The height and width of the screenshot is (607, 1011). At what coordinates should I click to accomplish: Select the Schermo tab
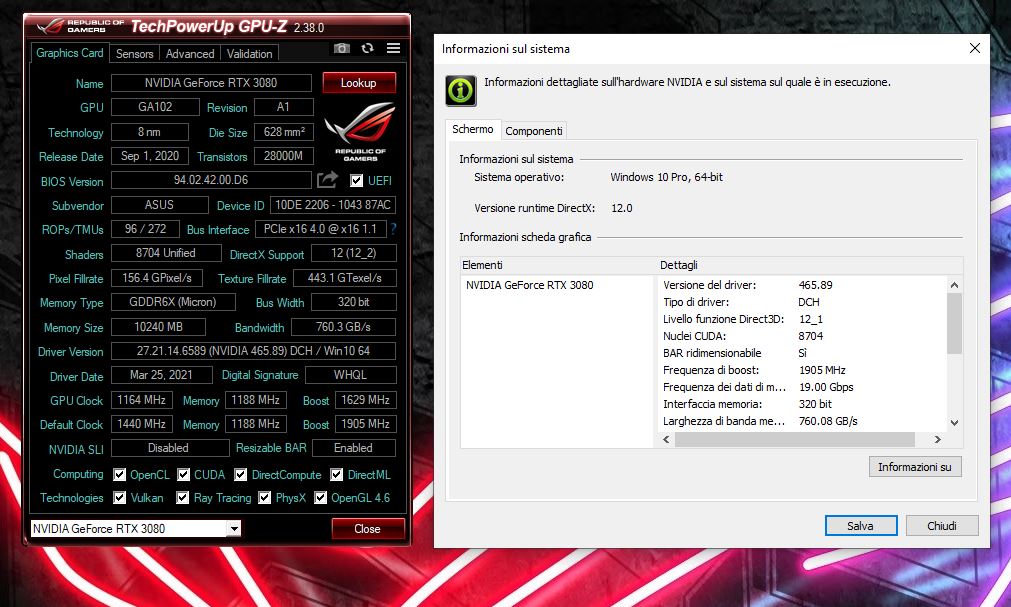pos(473,129)
